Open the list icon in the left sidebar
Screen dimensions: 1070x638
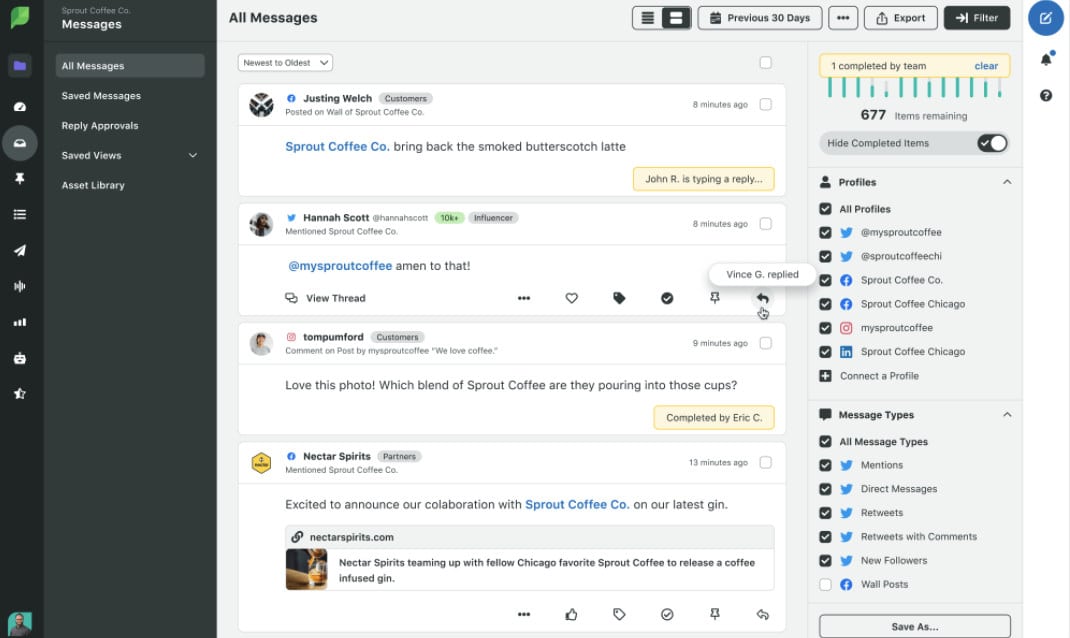(x=20, y=214)
